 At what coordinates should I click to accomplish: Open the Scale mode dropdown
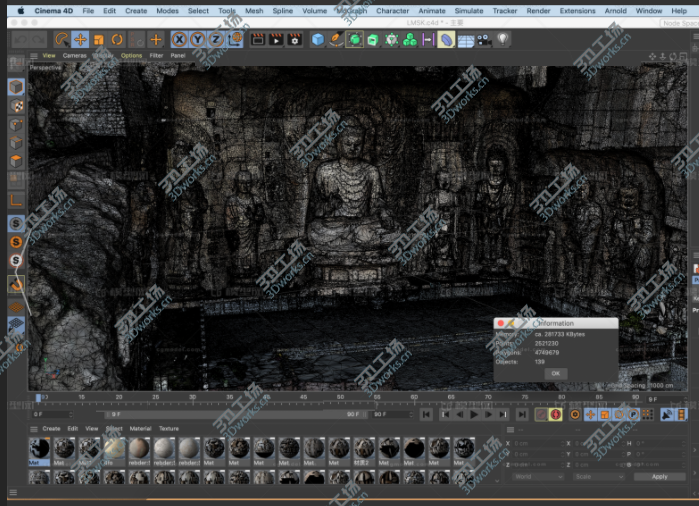click(x=598, y=477)
